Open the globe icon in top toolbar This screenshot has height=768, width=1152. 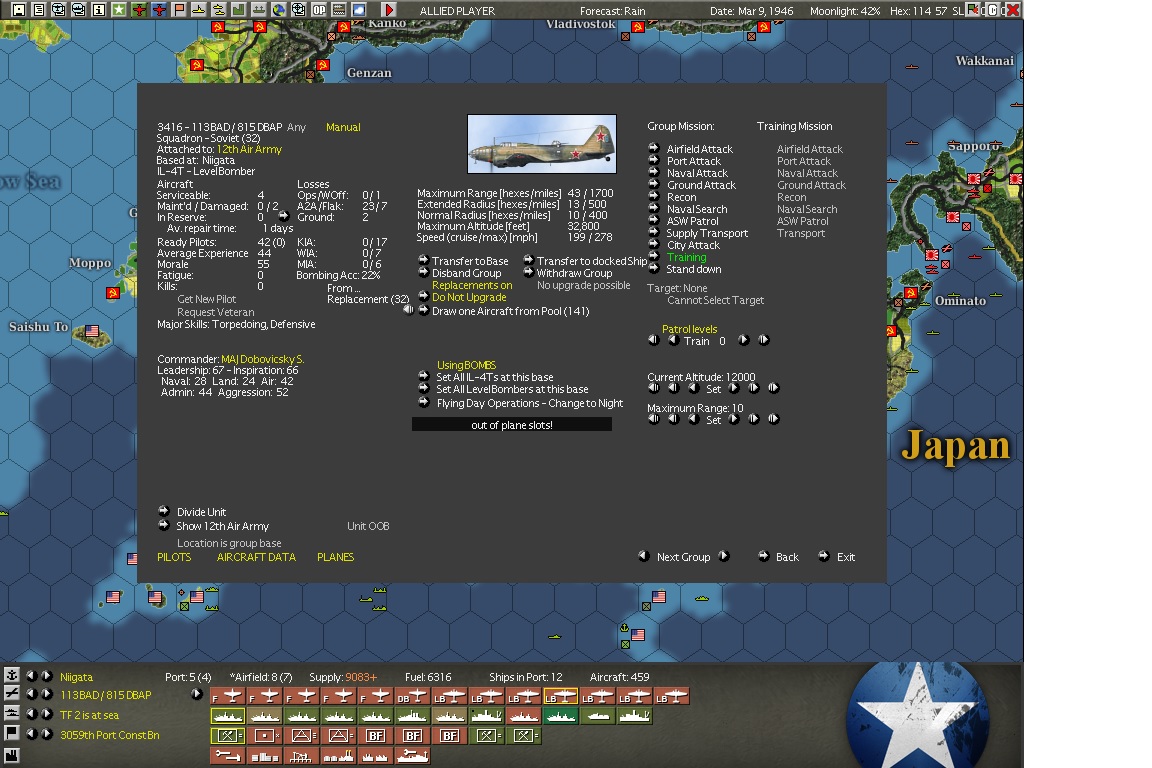pyautogui.click(x=278, y=10)
